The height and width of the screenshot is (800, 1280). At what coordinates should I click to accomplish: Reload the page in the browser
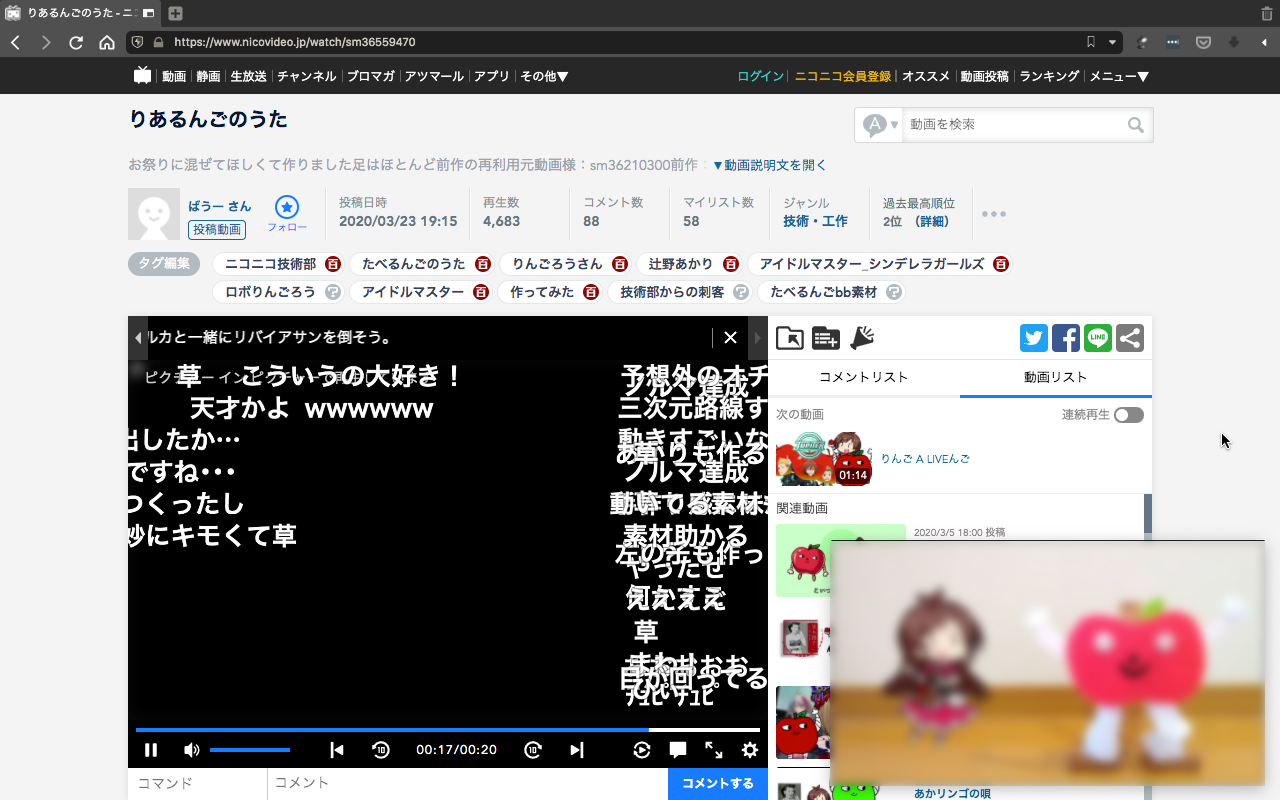tap(76, 42)
